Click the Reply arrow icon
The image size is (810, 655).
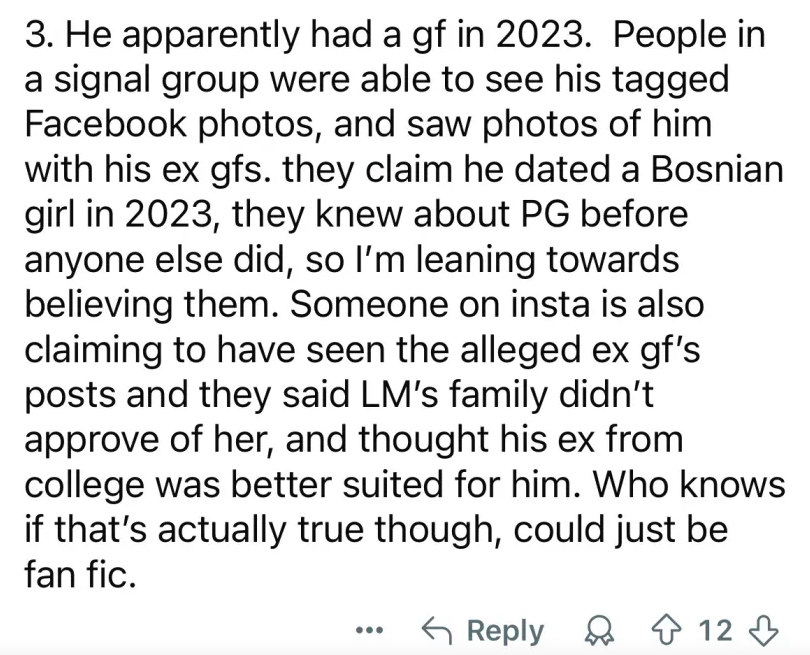437,630
